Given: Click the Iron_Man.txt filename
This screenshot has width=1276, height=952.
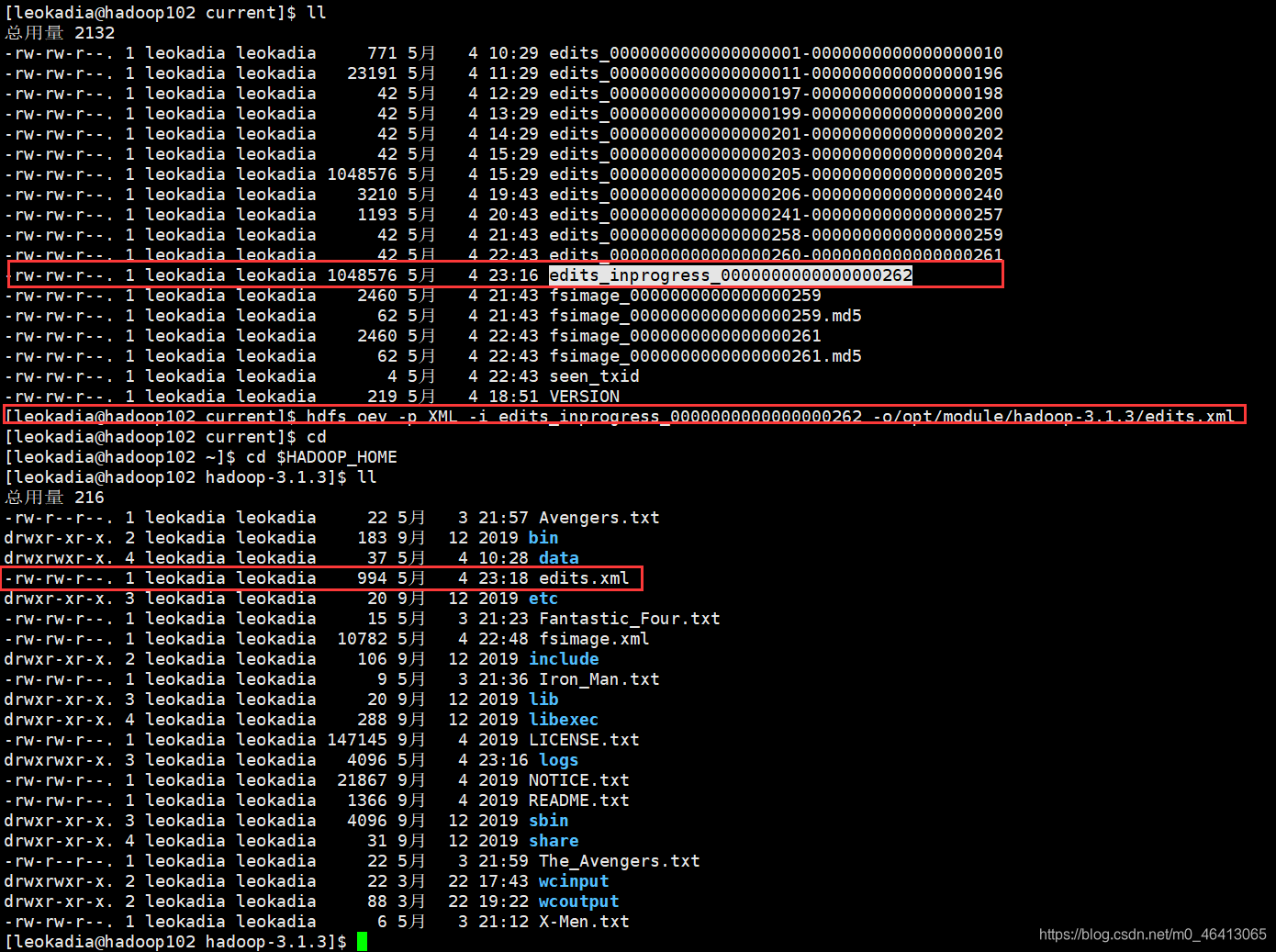Looking at the screenshot, I should click(599, 679).
